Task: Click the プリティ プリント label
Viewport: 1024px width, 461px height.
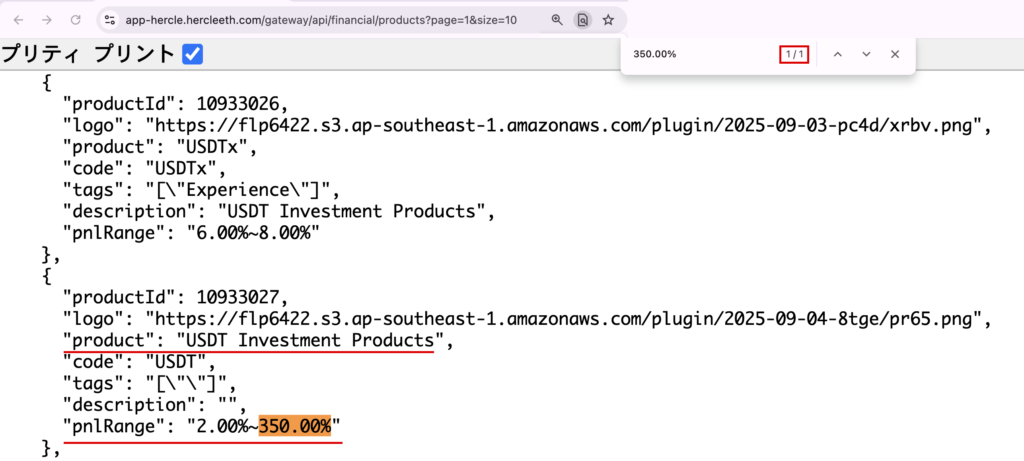Action: coord(89,55)
